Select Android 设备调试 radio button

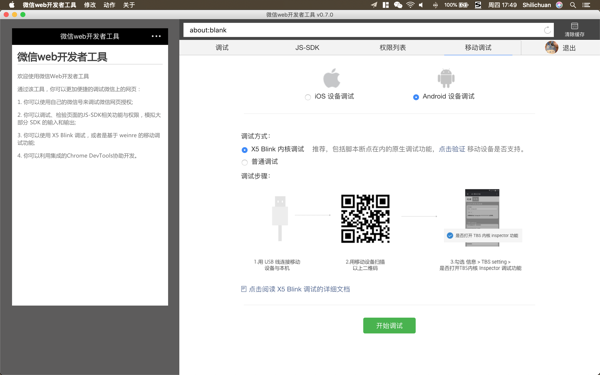[416, 97]
